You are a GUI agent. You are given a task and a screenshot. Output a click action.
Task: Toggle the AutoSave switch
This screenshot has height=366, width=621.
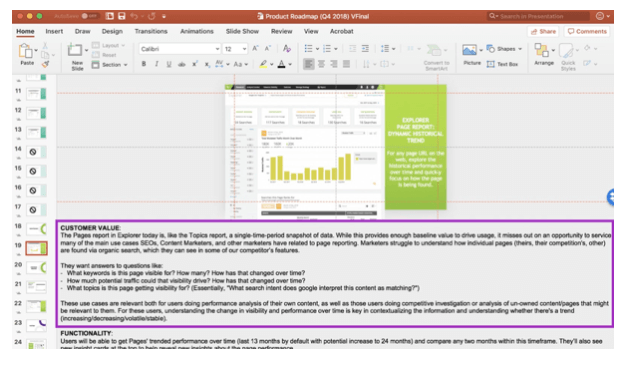click(x=90, y=16)
